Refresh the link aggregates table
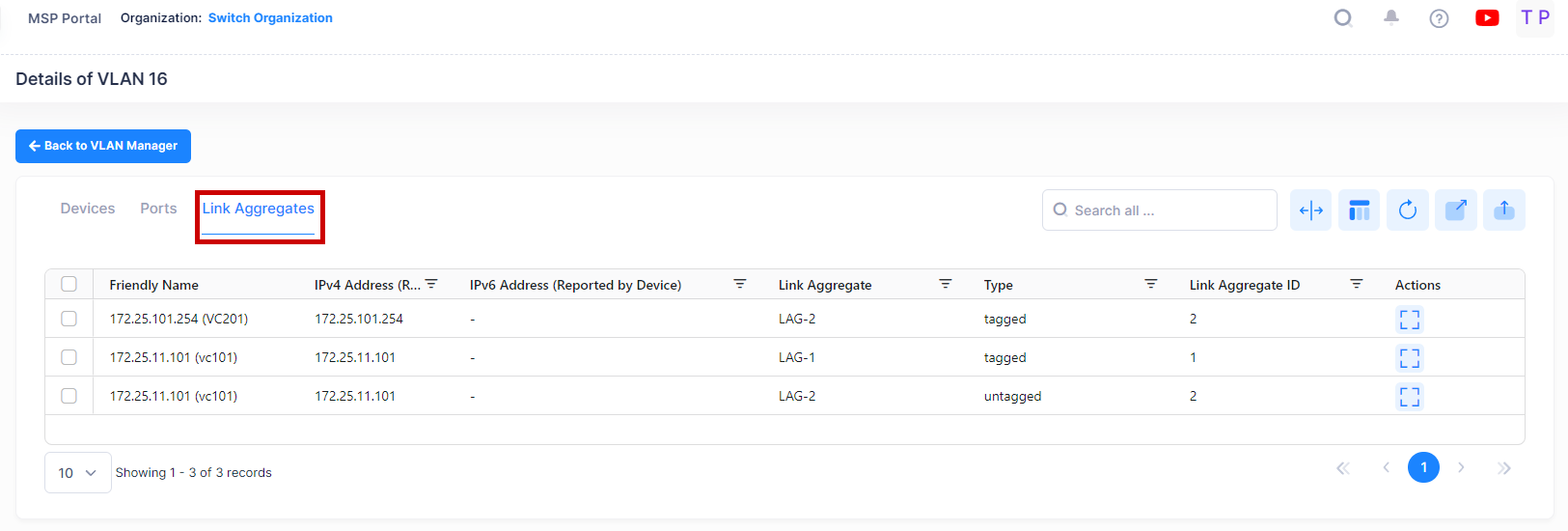The height and width of the screenshot is (531, 1568). coord(1407,210)
